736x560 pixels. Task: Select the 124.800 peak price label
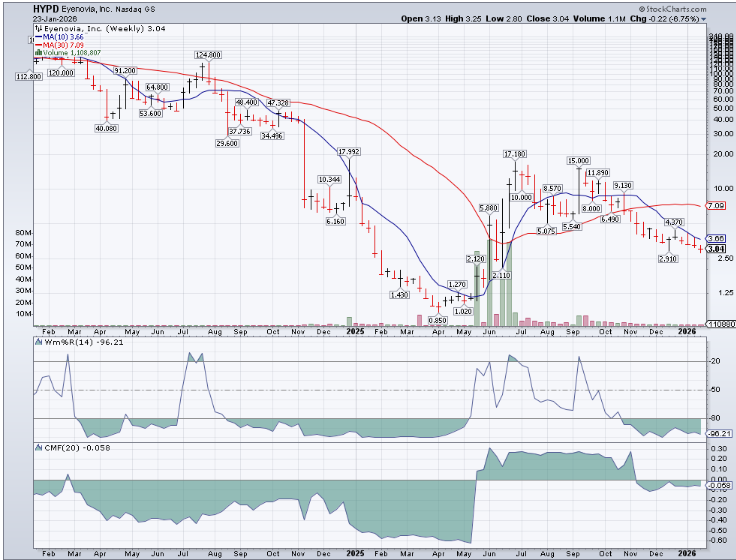207,54
